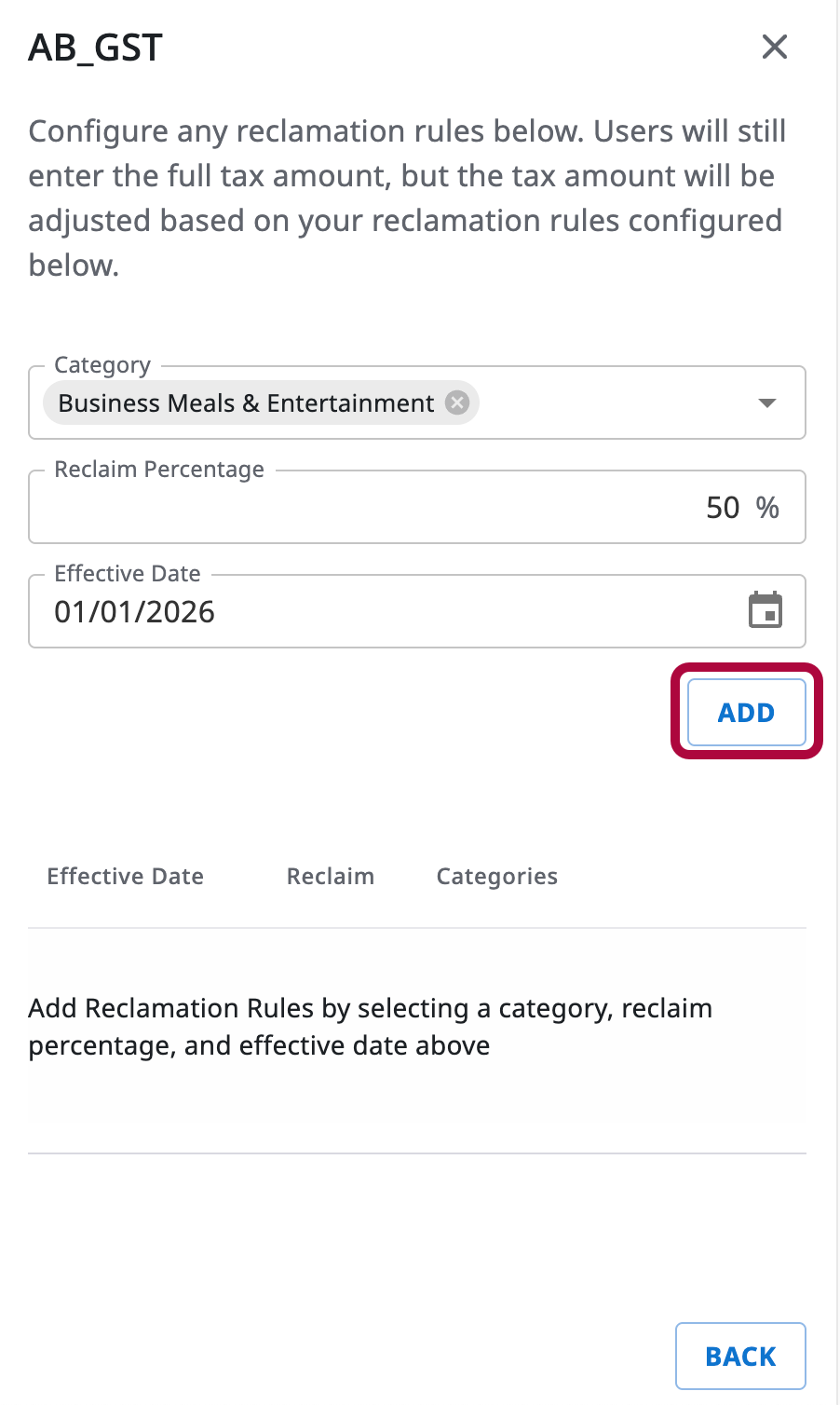The image size is (840, 1405).
Task: Open the calendar date picker
Action: [x=765, y=611]
